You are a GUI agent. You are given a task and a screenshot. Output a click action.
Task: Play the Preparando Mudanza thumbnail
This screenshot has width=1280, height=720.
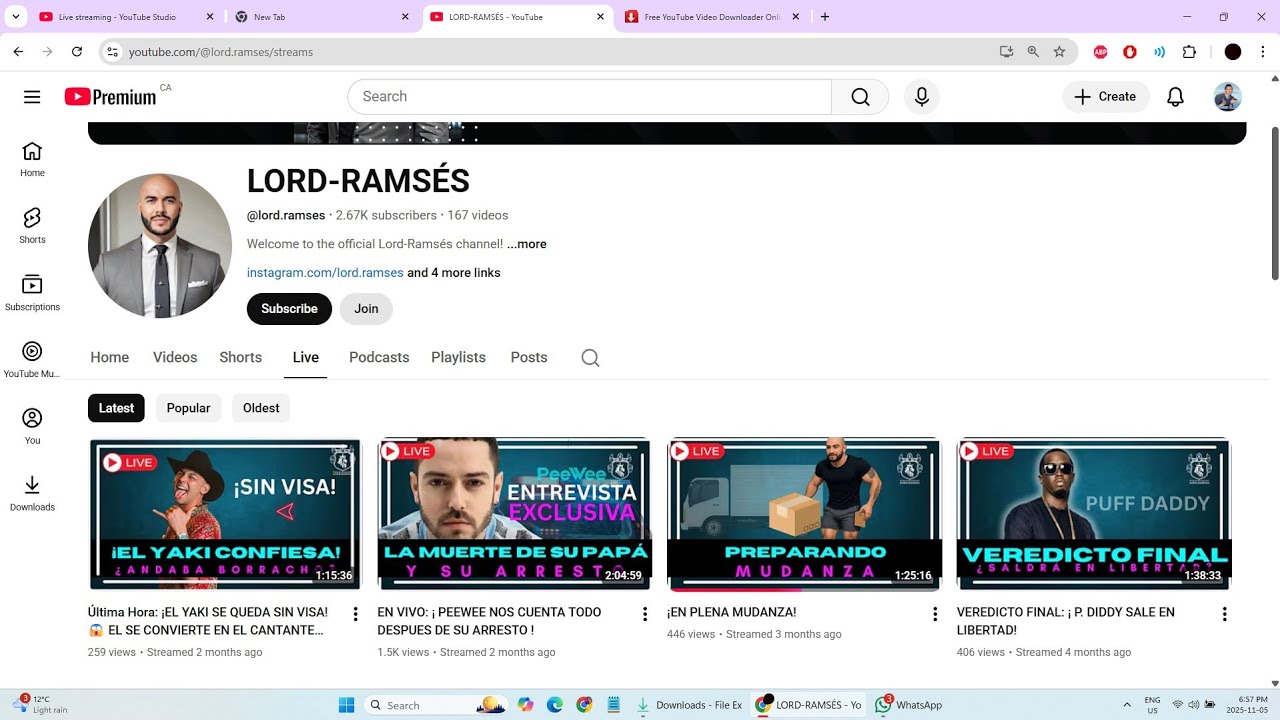pos(804,514)
